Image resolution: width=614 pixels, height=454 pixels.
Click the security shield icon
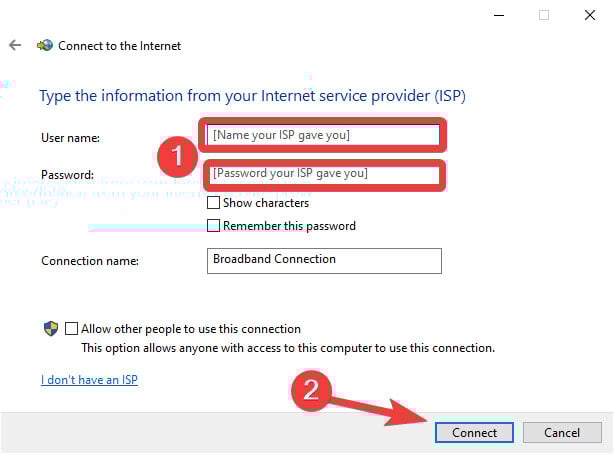click(x=50, y=328)
